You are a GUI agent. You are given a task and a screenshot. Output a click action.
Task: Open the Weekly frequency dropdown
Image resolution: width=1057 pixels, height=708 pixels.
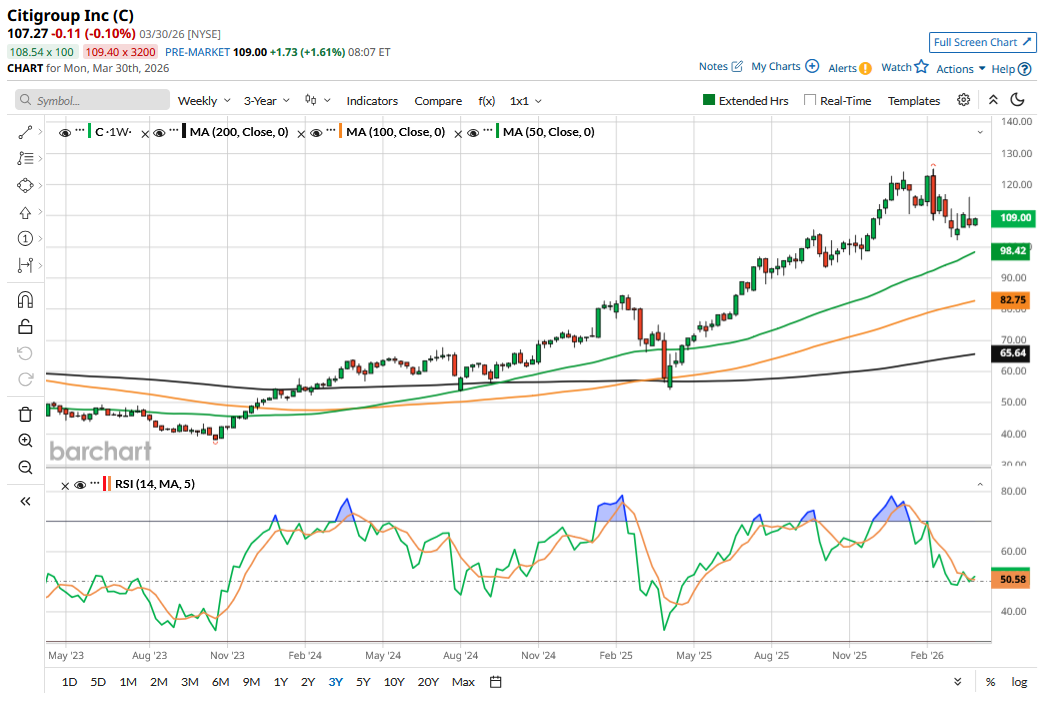pyautogui.click(x=204, y=101)
